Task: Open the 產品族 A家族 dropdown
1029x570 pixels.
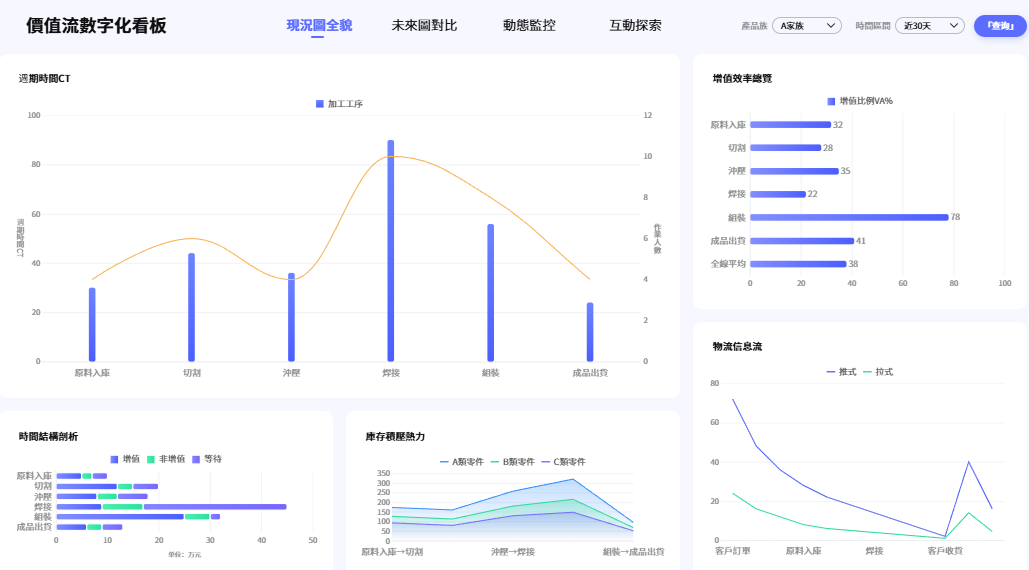Action: [x=807, y=26]
